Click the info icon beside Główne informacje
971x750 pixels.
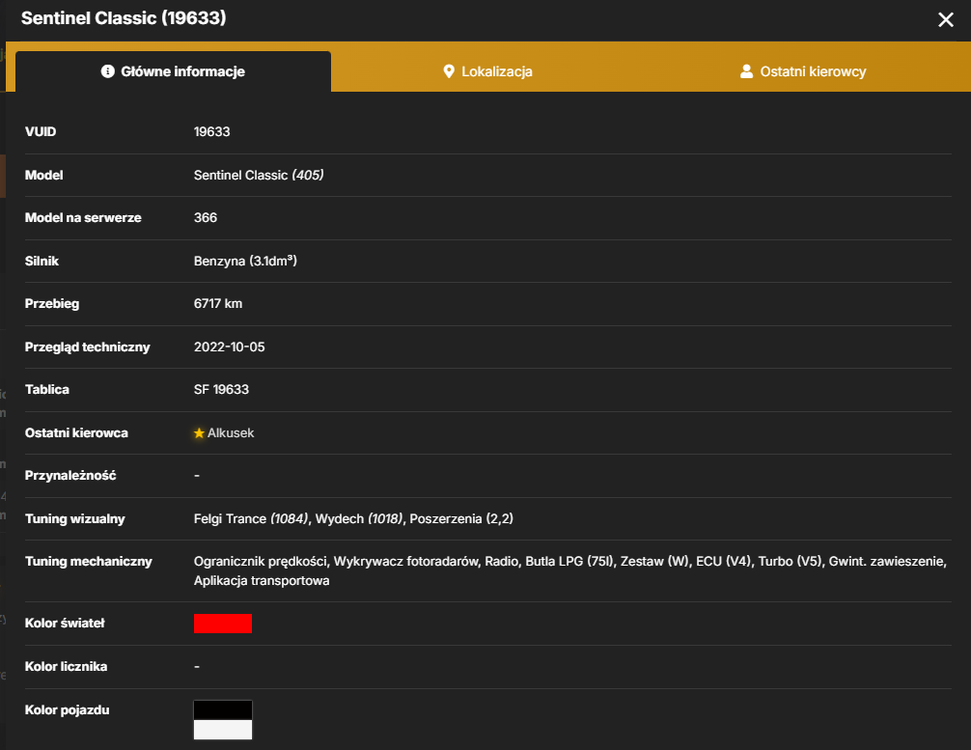(x=108, y=71)
